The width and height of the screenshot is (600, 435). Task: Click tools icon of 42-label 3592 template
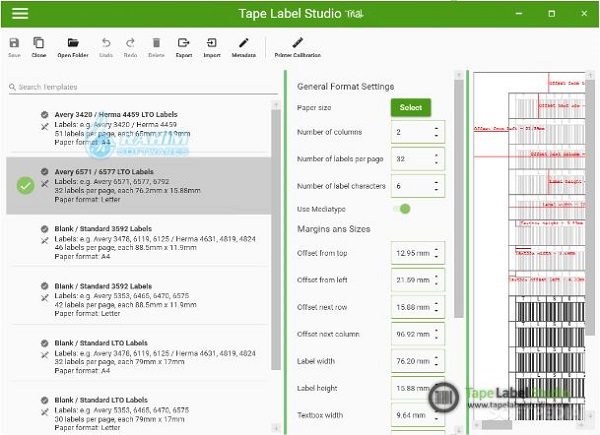(45, 298)
